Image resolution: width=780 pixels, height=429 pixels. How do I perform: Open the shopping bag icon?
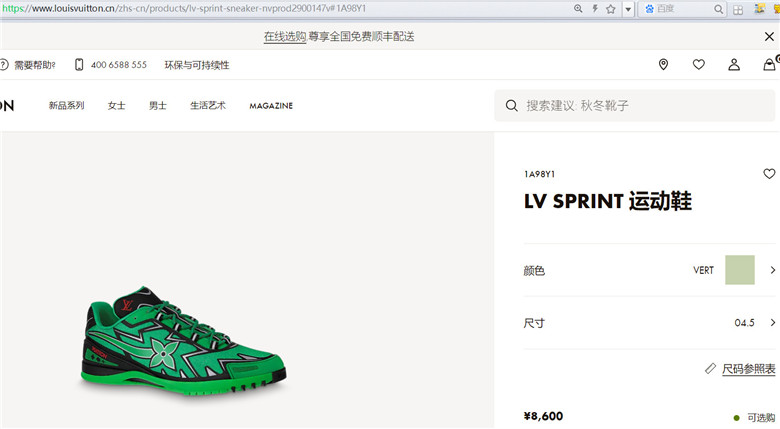[x=770, y=65]
